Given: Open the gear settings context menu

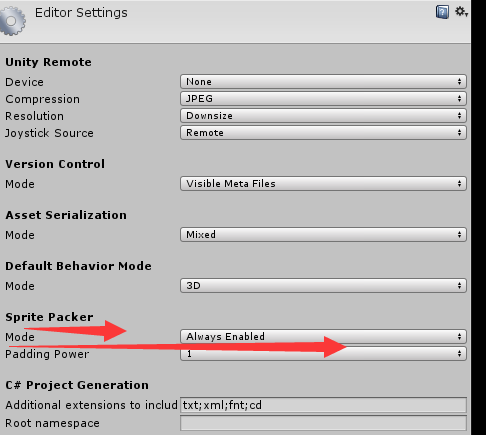Looking at the screenshot, I should 462,12.
